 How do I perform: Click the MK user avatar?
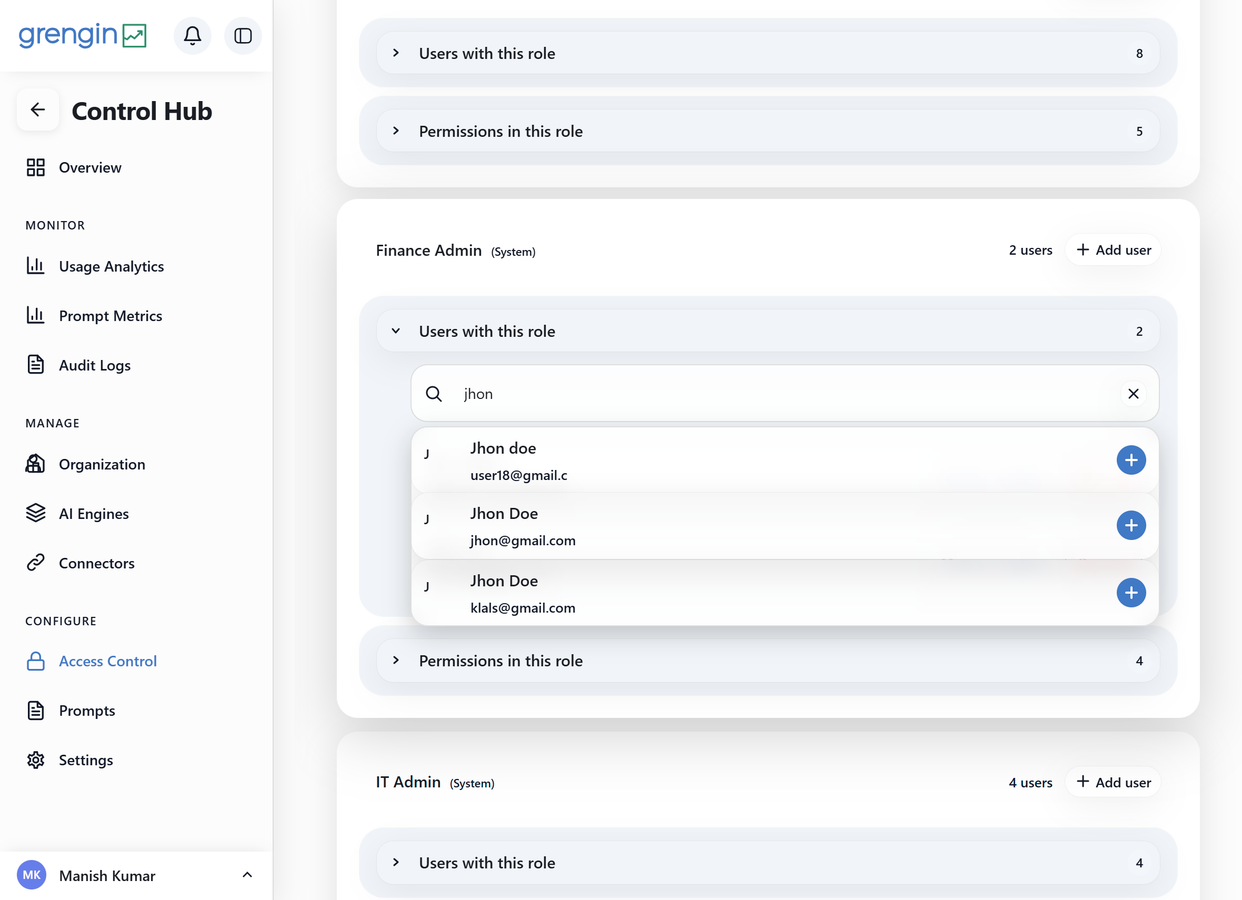tap(32, 875)
